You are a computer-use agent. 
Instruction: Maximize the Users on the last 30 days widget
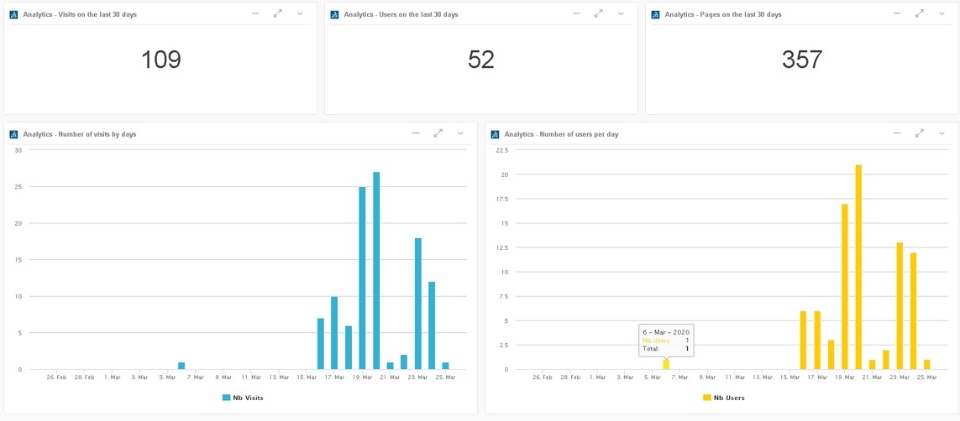click(x=598, y=14)
